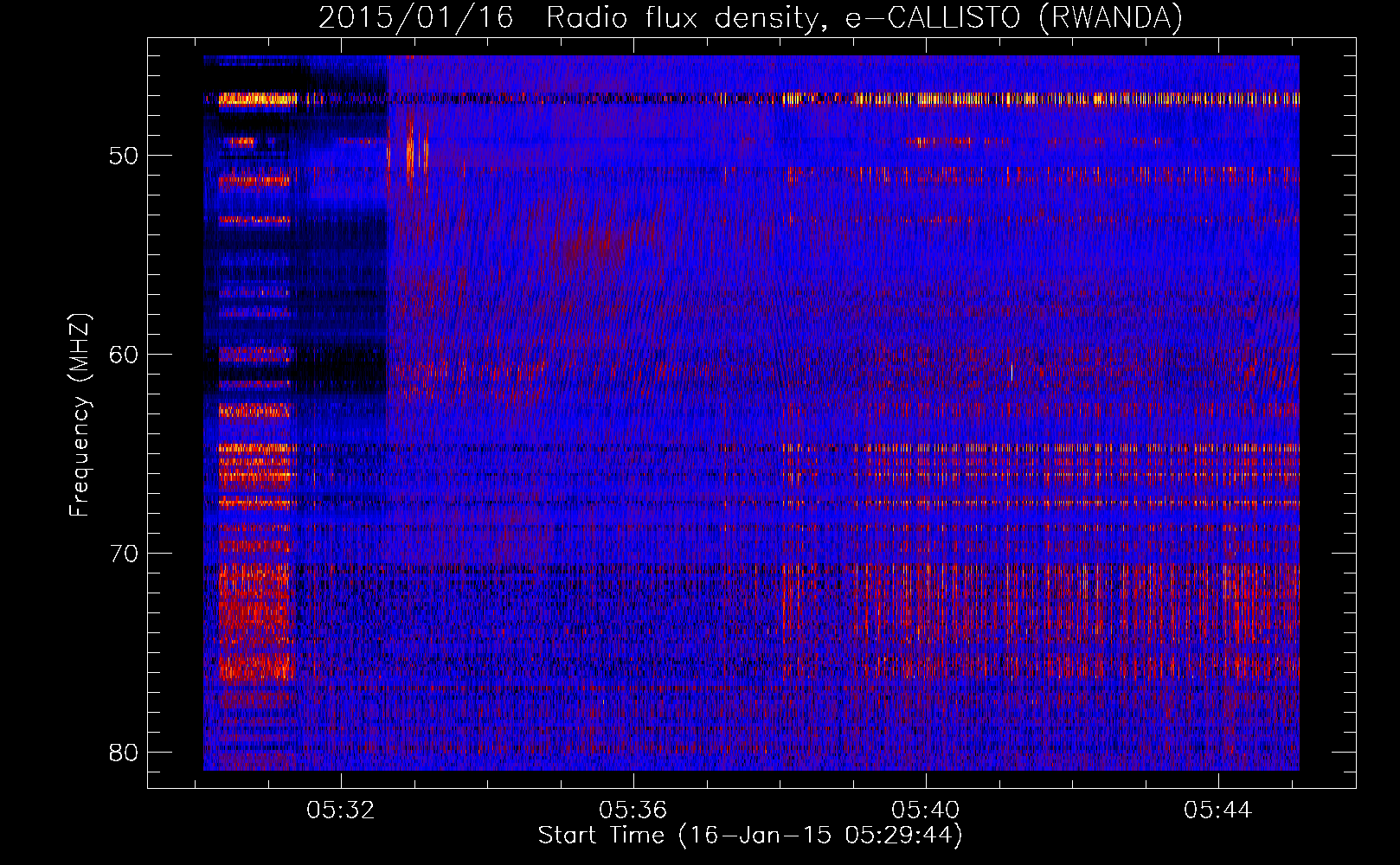The image size is (1400, 865).
Task: Click the 80 frequency tick label
Action: (124, 753)
